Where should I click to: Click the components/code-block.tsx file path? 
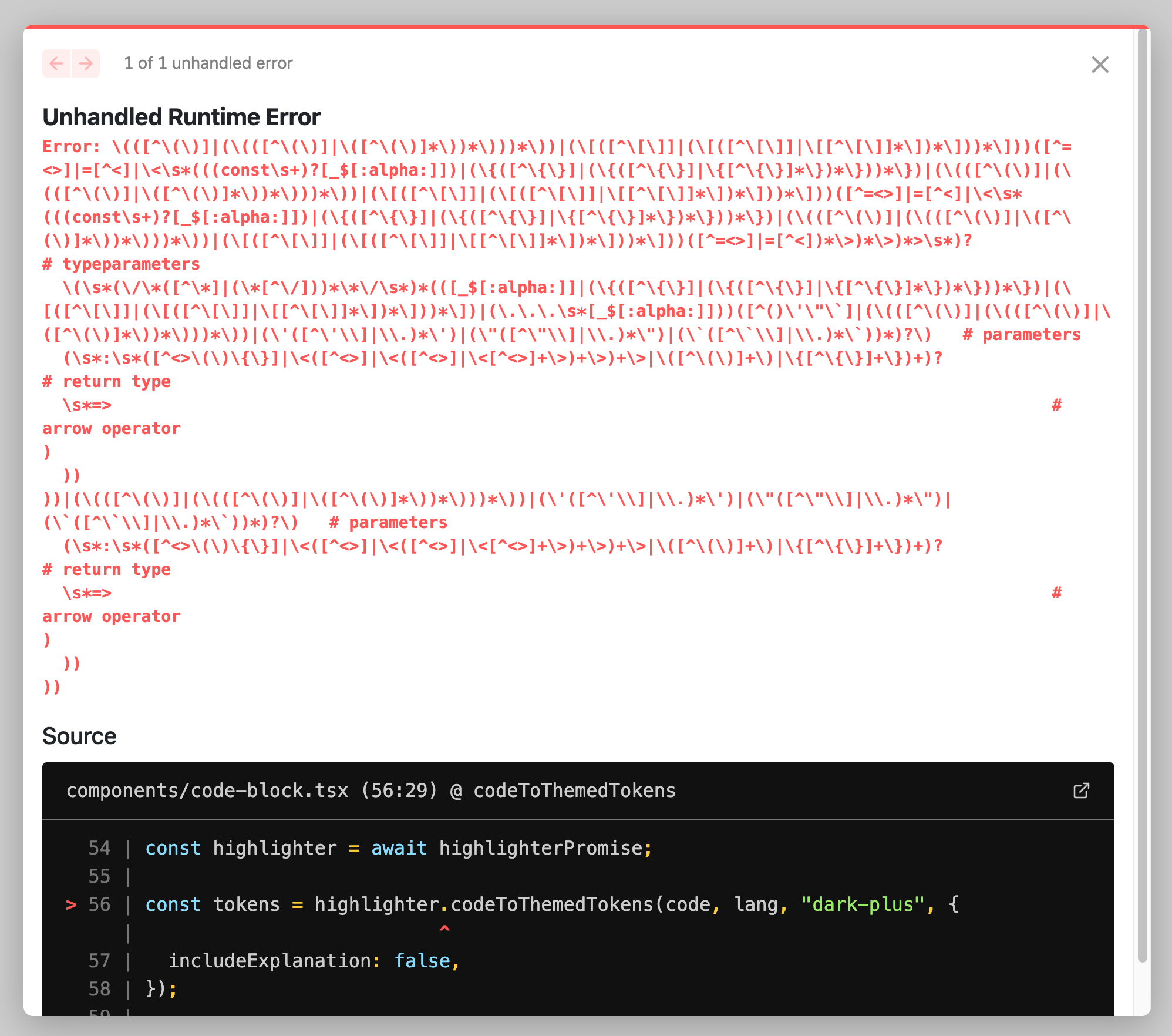[x=207, y=791]
